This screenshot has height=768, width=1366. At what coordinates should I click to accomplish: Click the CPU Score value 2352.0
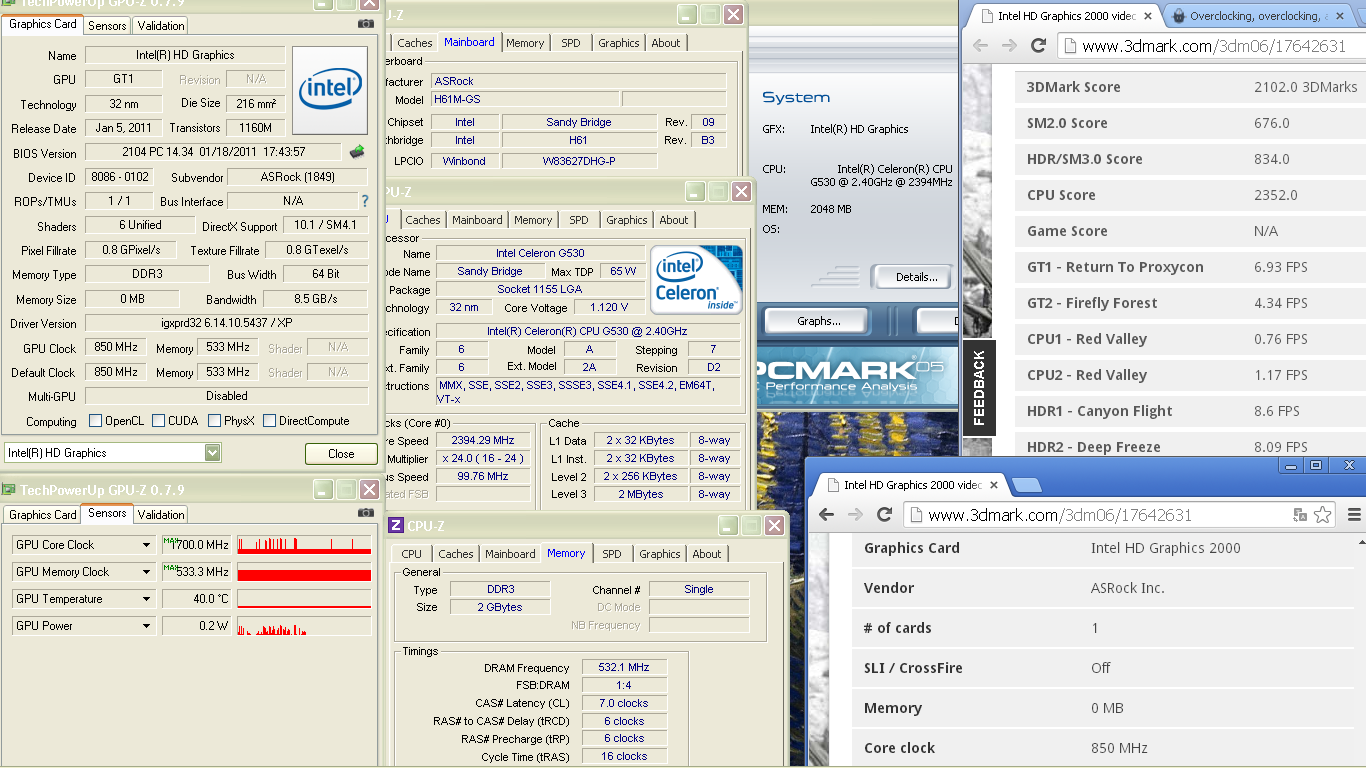(1276, 195)
